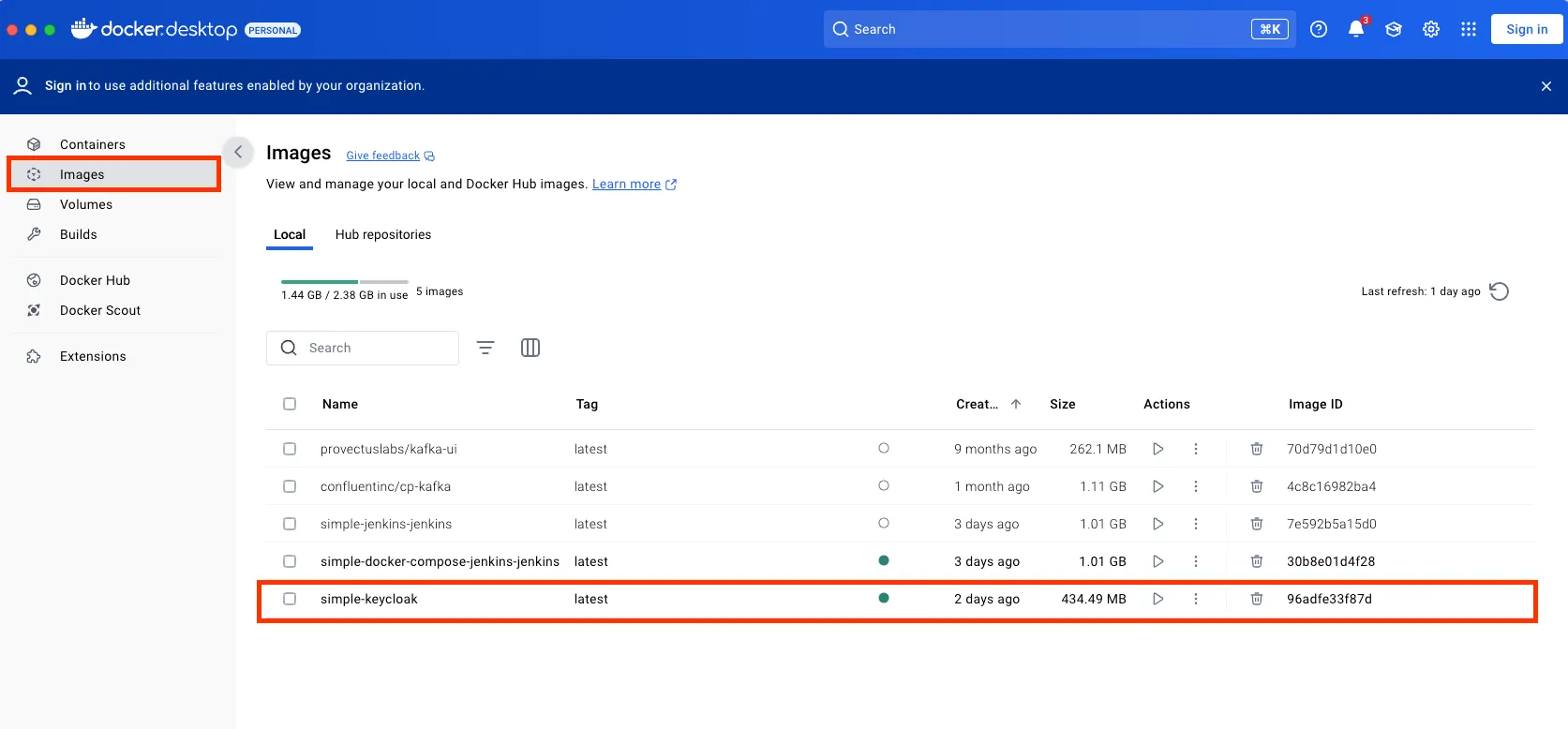This screenshot has width=1568, height=729.
Task: Run the simple-jenkins-jenkins image
Action: point(1158,524)
